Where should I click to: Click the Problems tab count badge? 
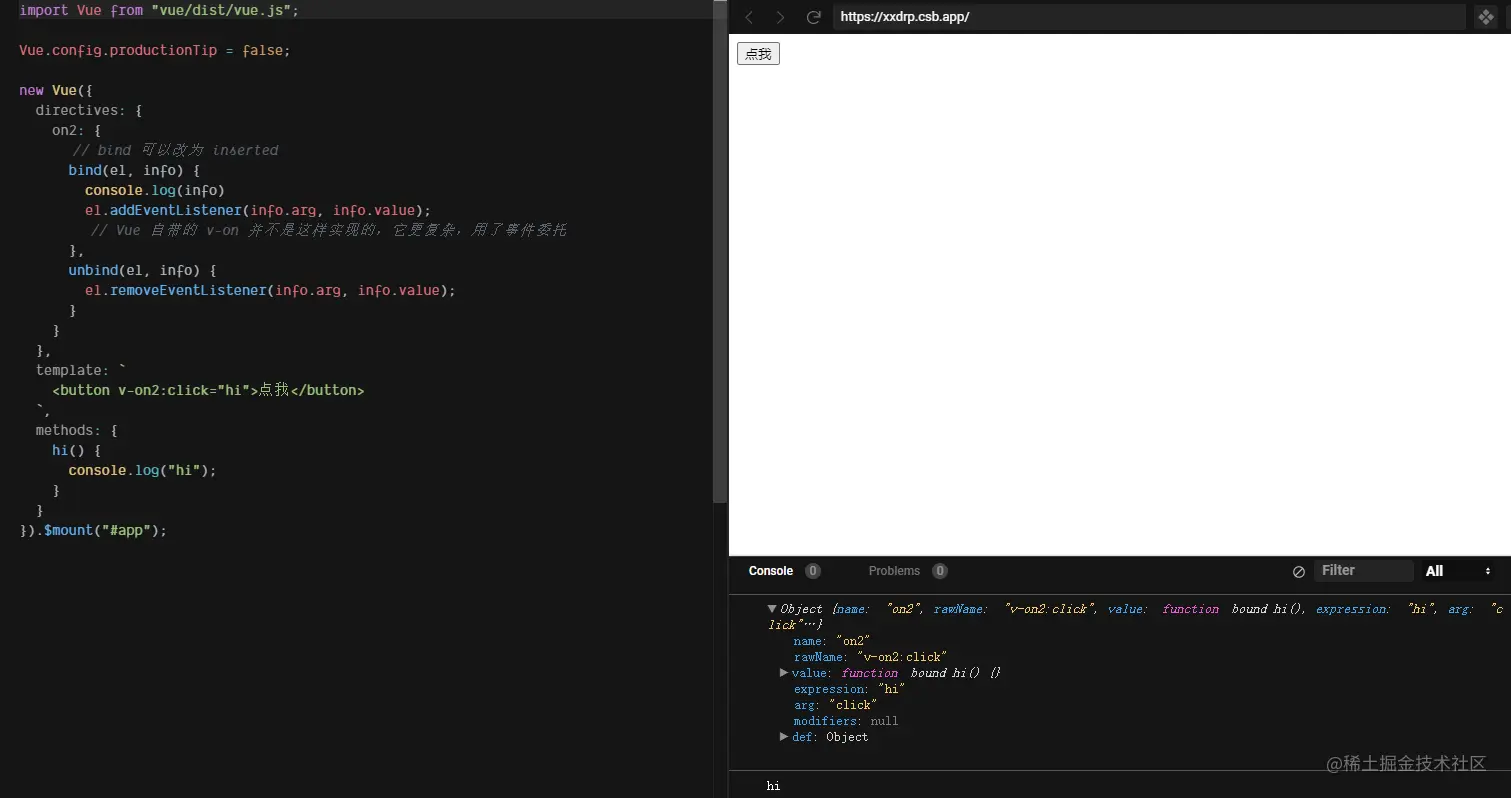(x=940, y=571)
